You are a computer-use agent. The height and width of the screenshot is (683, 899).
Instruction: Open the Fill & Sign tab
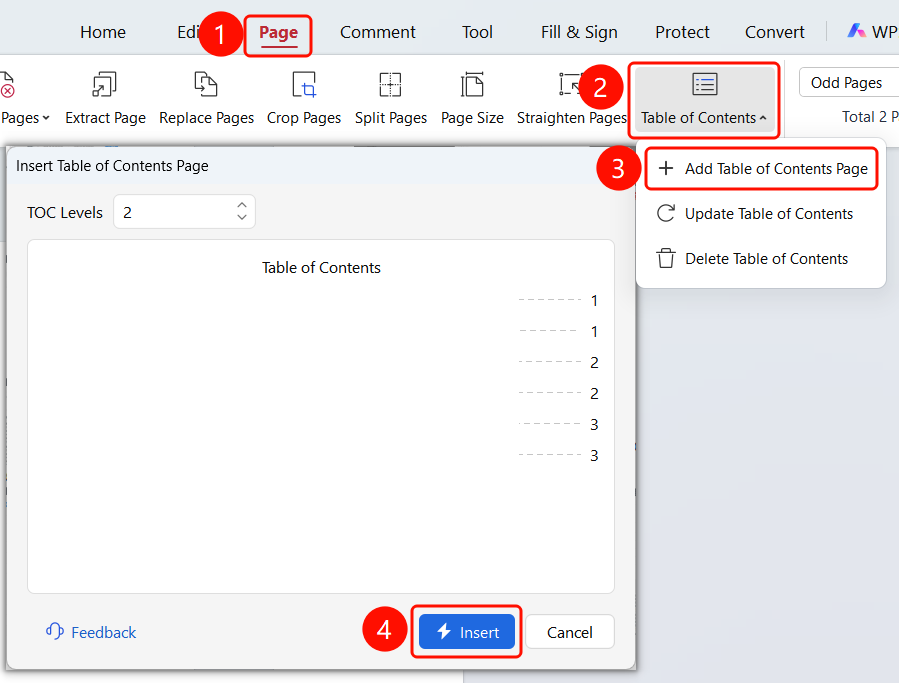579,32
